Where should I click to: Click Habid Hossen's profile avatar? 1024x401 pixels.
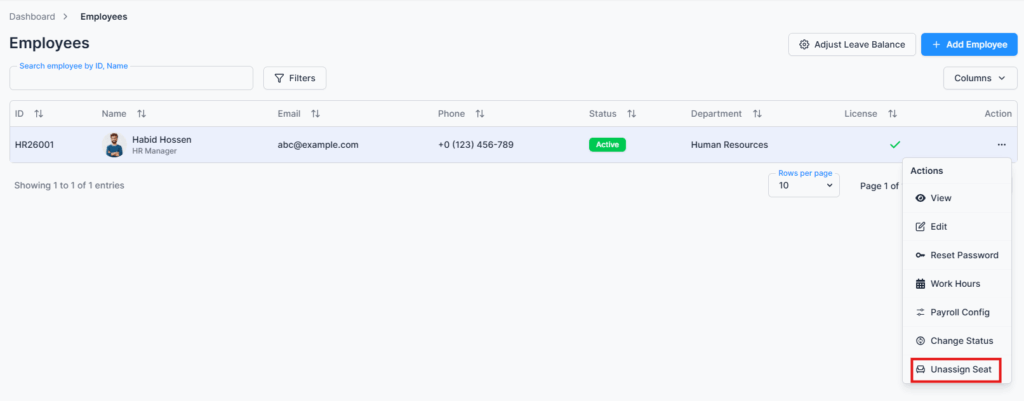pos(114,145)
